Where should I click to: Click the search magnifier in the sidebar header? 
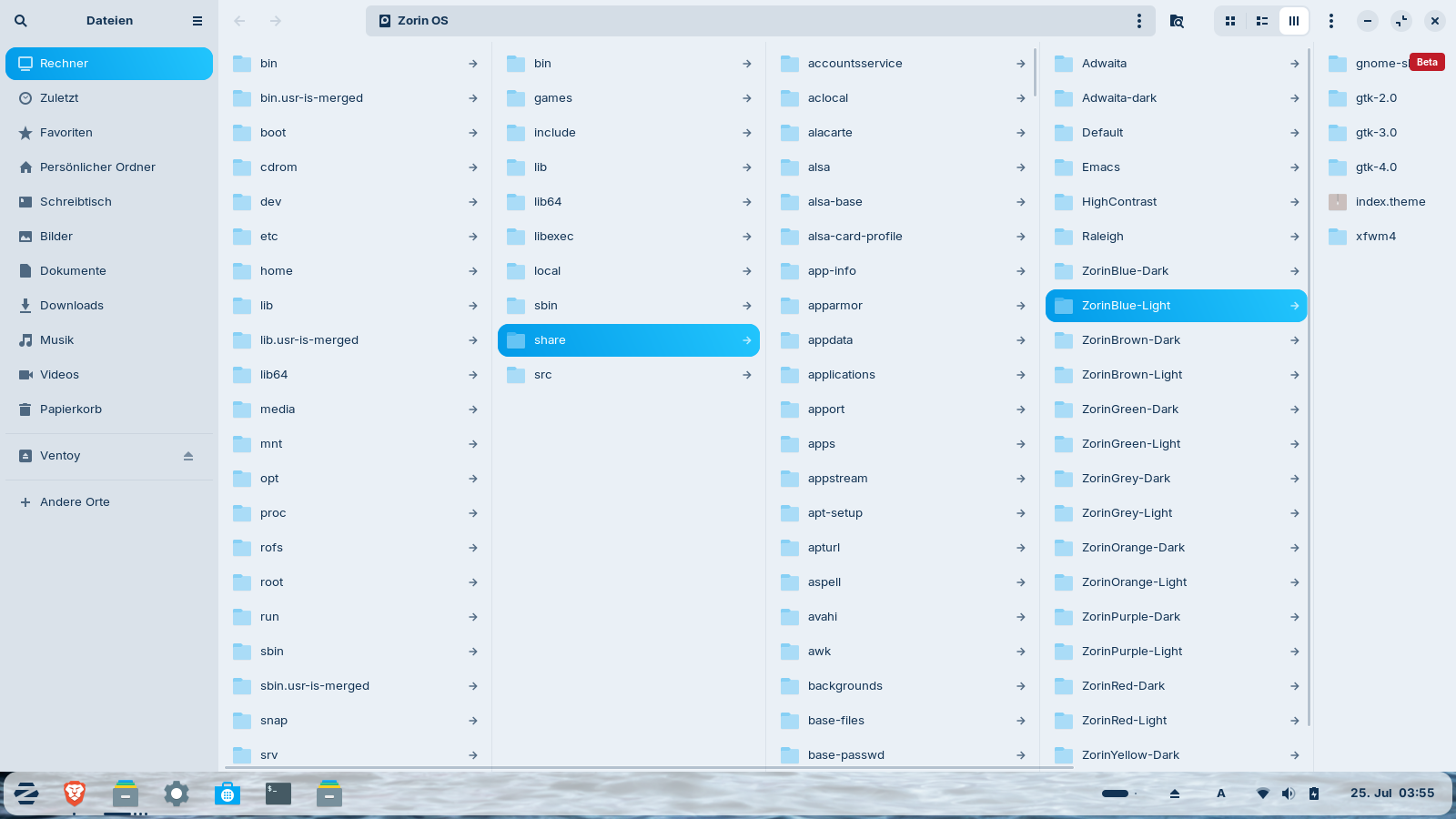coord(21,21)
